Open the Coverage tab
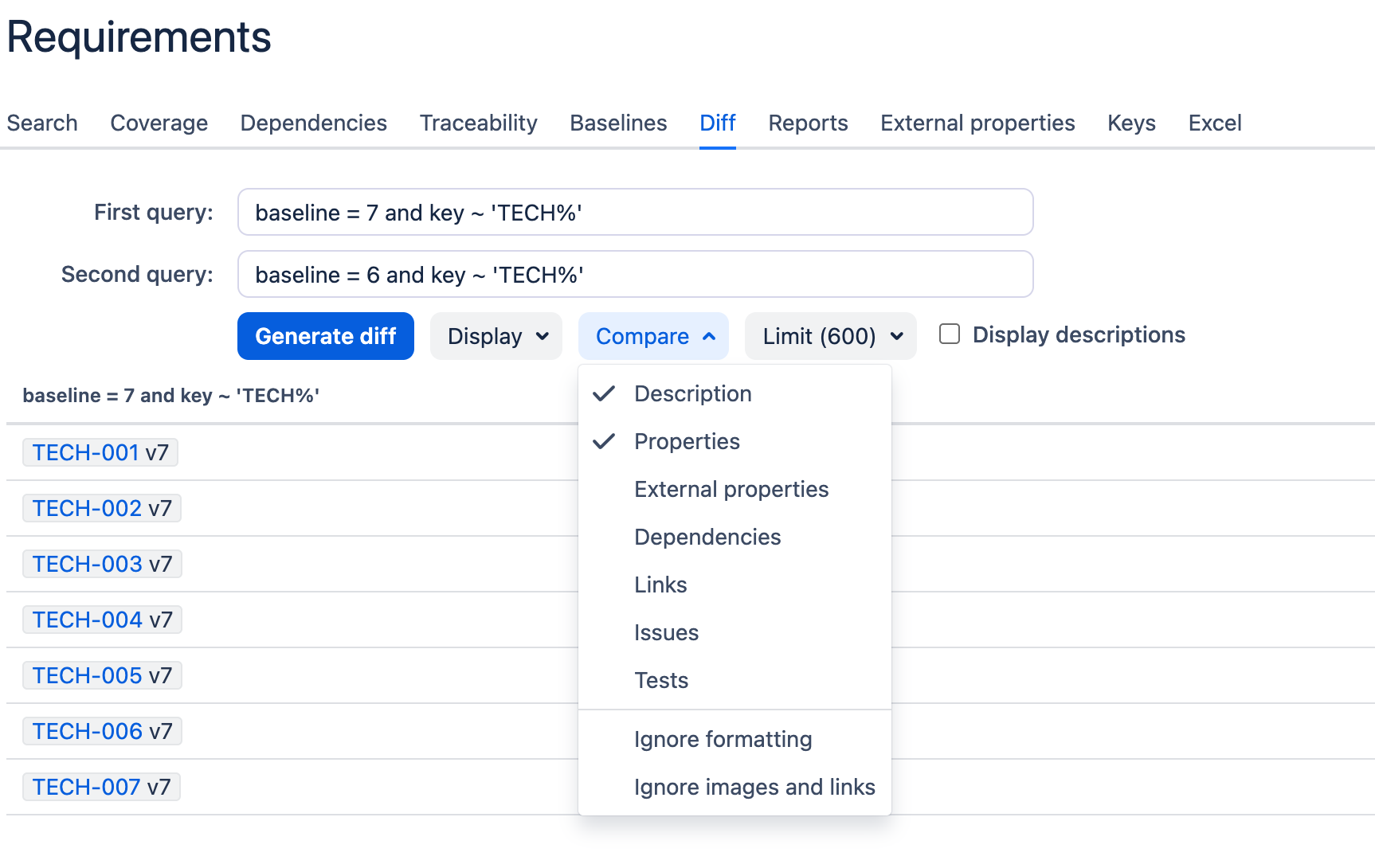Viewport: 1375px width, 868px height. pyautogui.click(x=159, y=123)
